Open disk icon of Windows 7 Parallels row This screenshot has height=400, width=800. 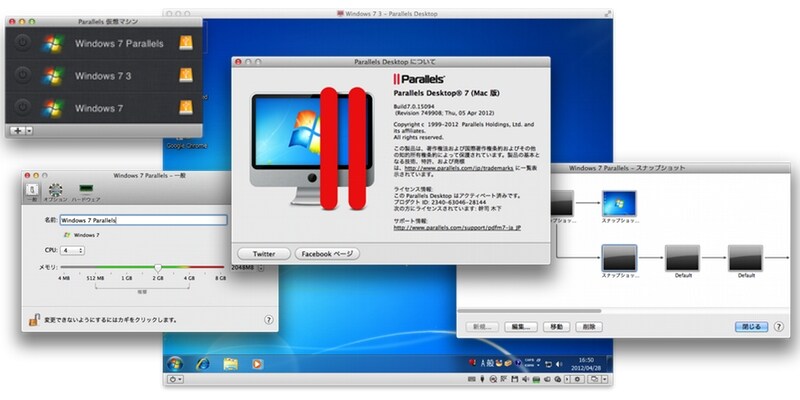click(x=186, y=43)
